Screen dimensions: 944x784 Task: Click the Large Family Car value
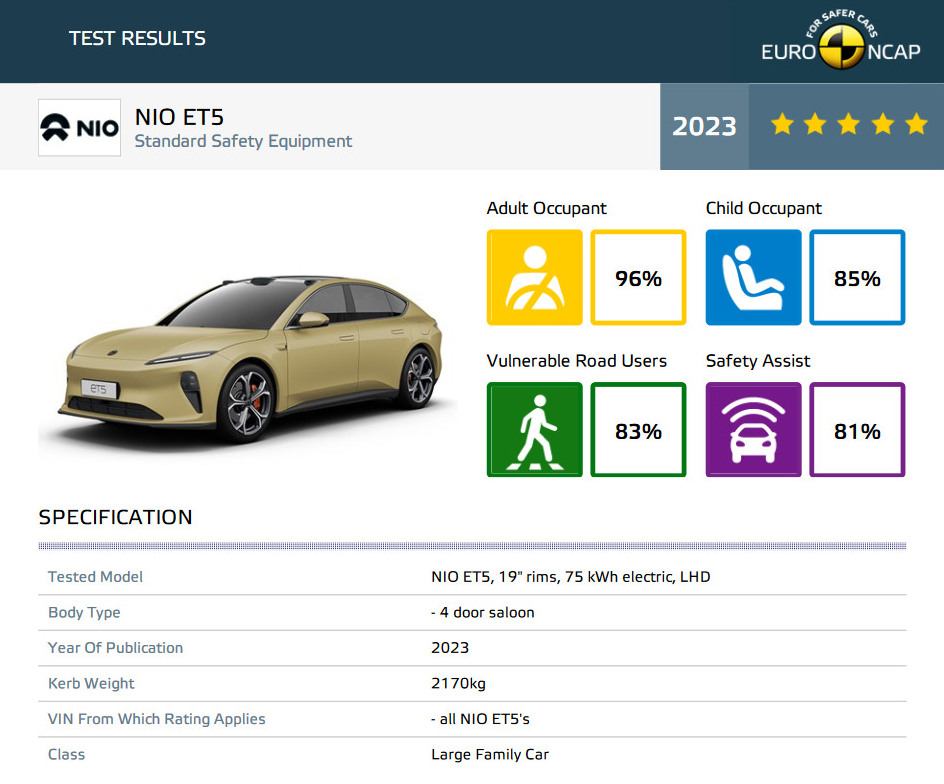click(x=490, y=754)
